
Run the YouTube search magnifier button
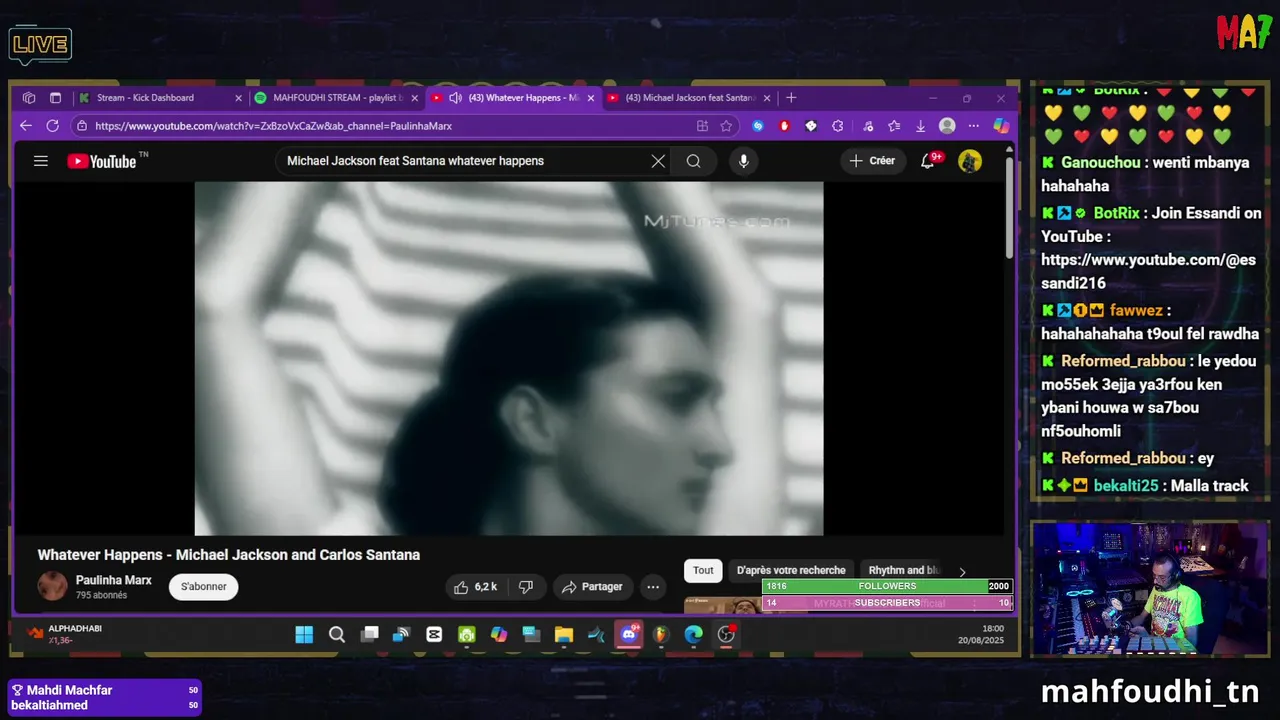tap(693, 161)
